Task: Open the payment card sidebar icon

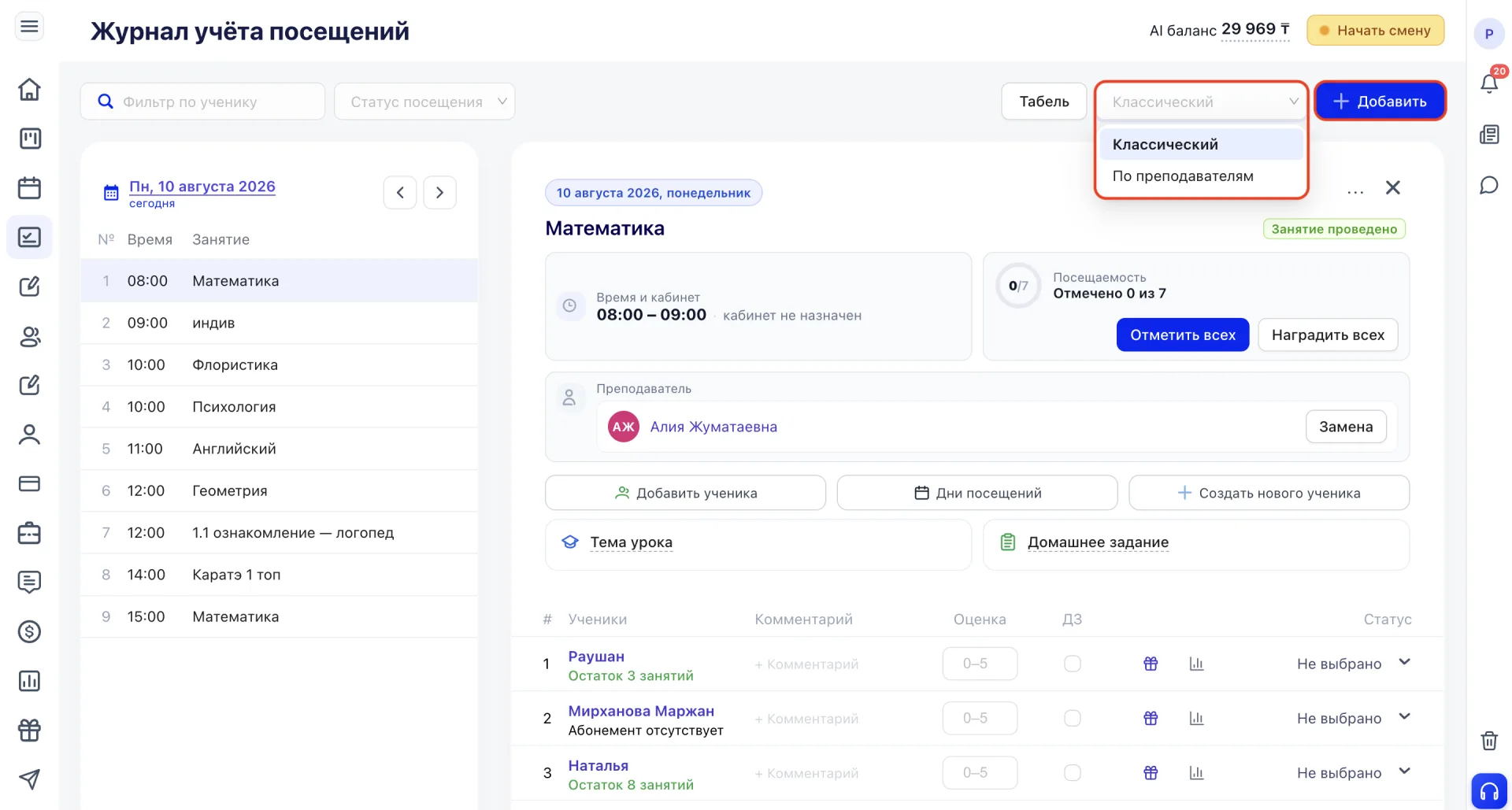Action: 29,483
